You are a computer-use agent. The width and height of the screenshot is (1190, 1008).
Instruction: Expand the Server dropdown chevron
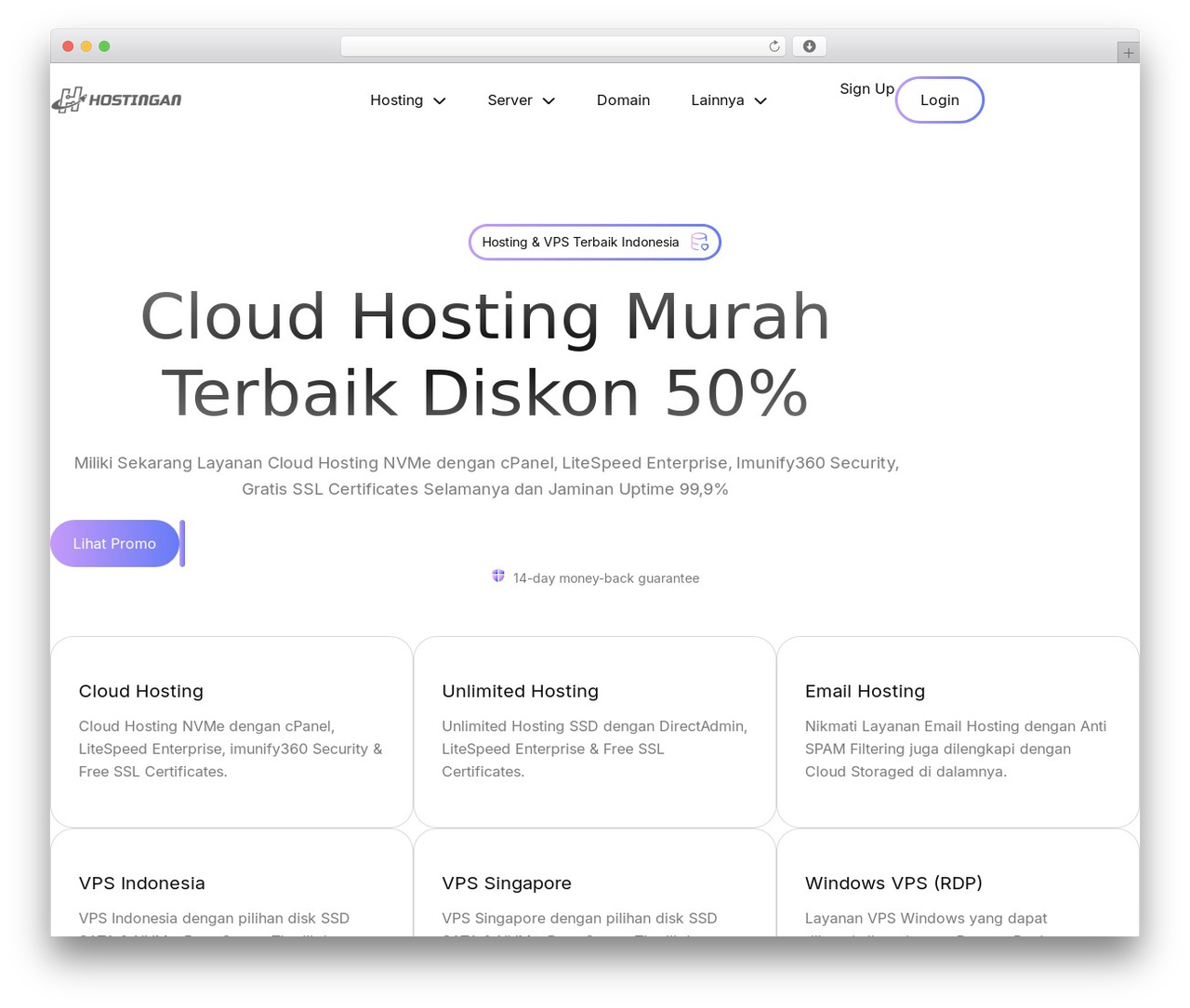click(x=549, y=100)
